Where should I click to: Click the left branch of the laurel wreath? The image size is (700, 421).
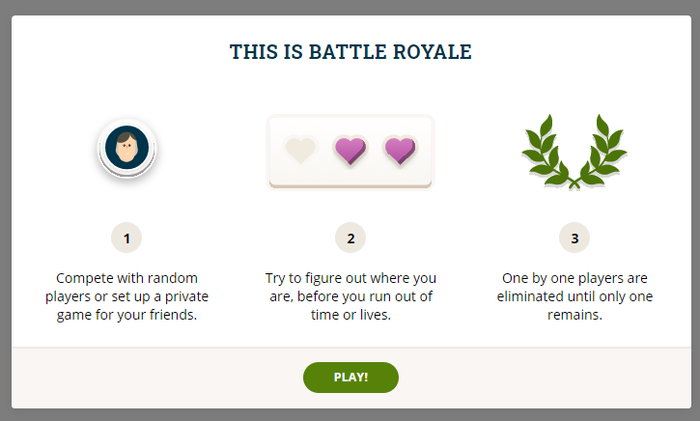[x=545, y=150]
